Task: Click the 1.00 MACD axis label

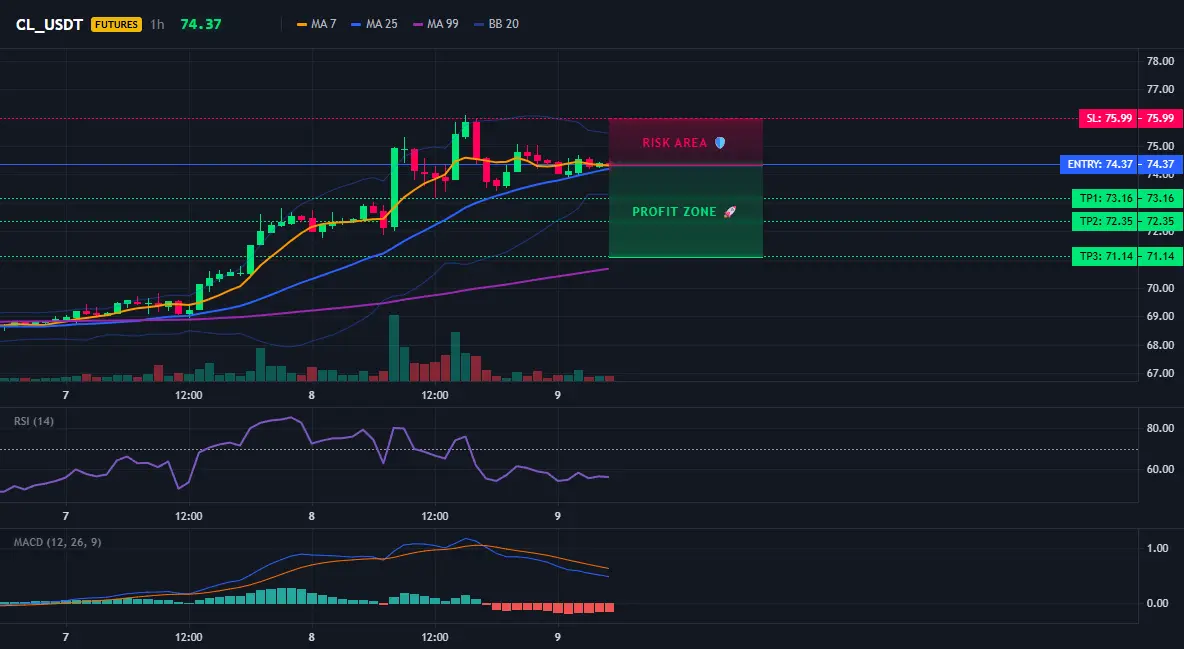Action: point(1158,549)
